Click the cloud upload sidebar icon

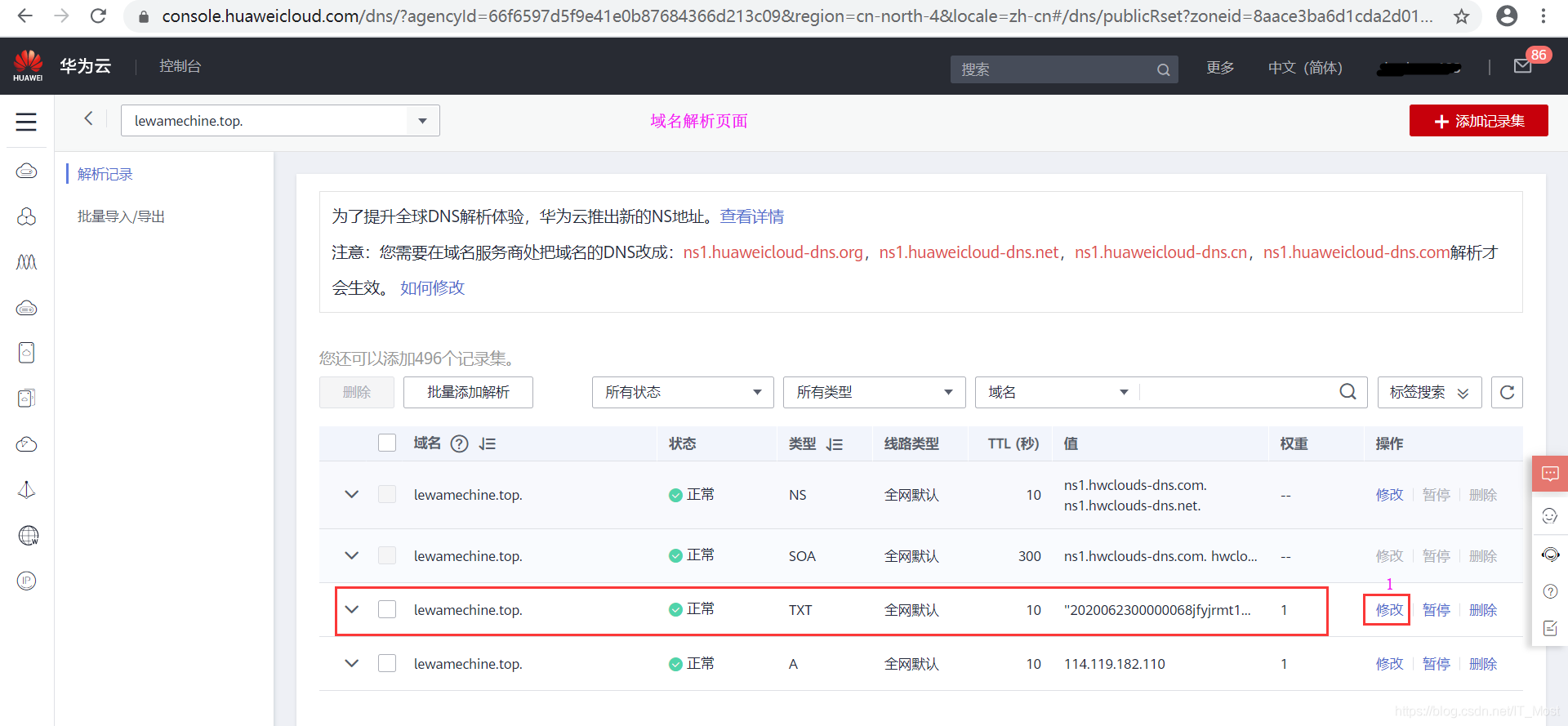point(27,444)
